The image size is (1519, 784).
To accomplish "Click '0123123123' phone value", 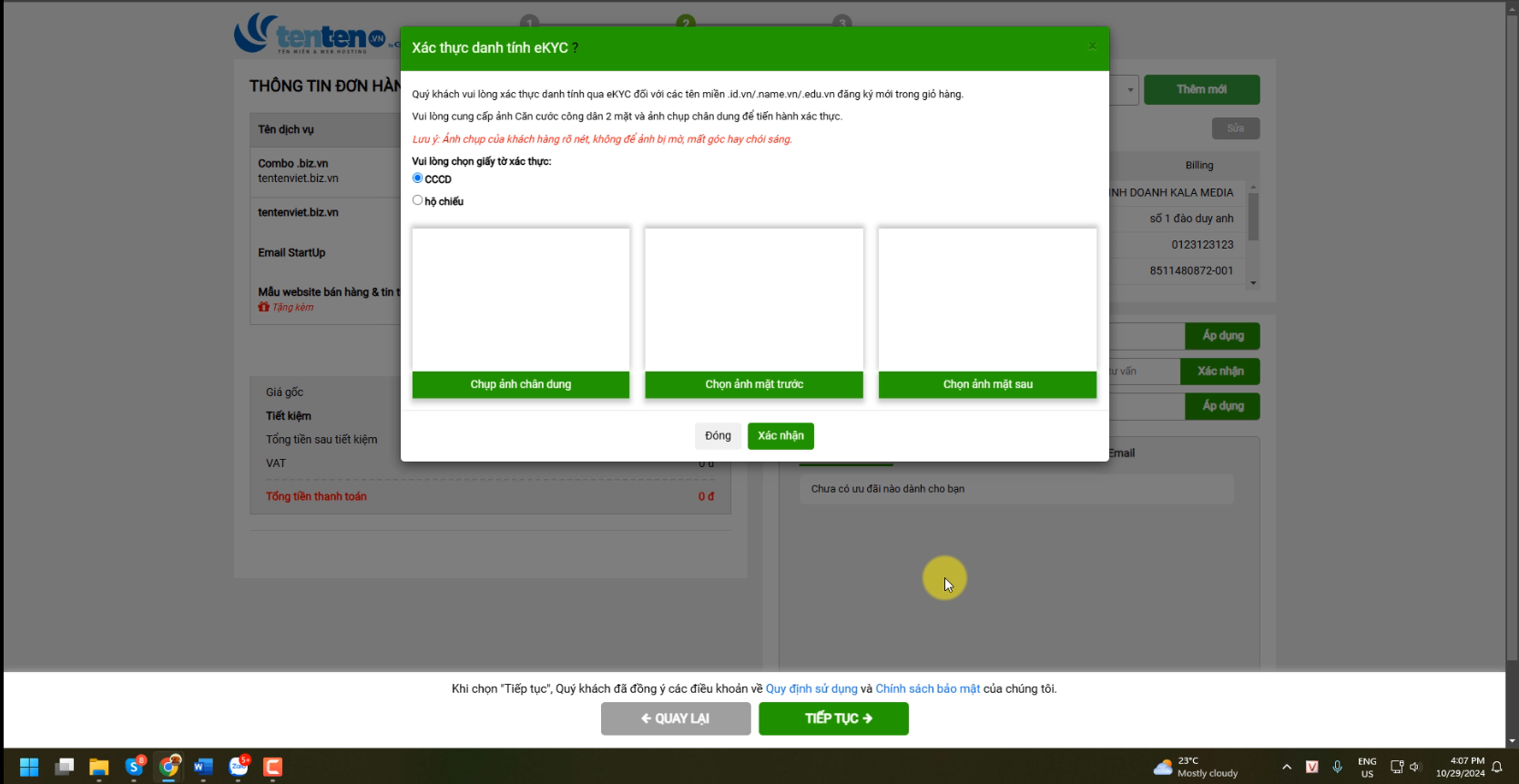I will tap(1202, 245).
